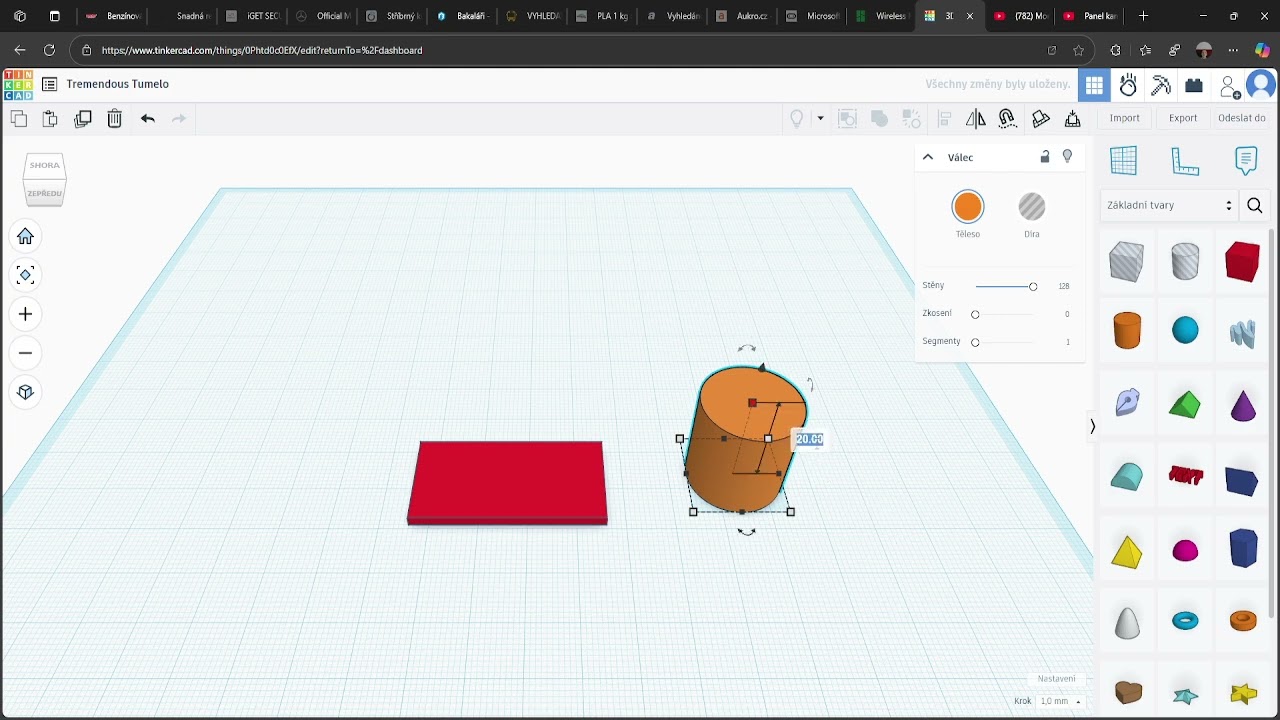The height and width of the screenshot is (720, 1280).
Task: Open the 3D design grid view
Action: click(1095, 86)
